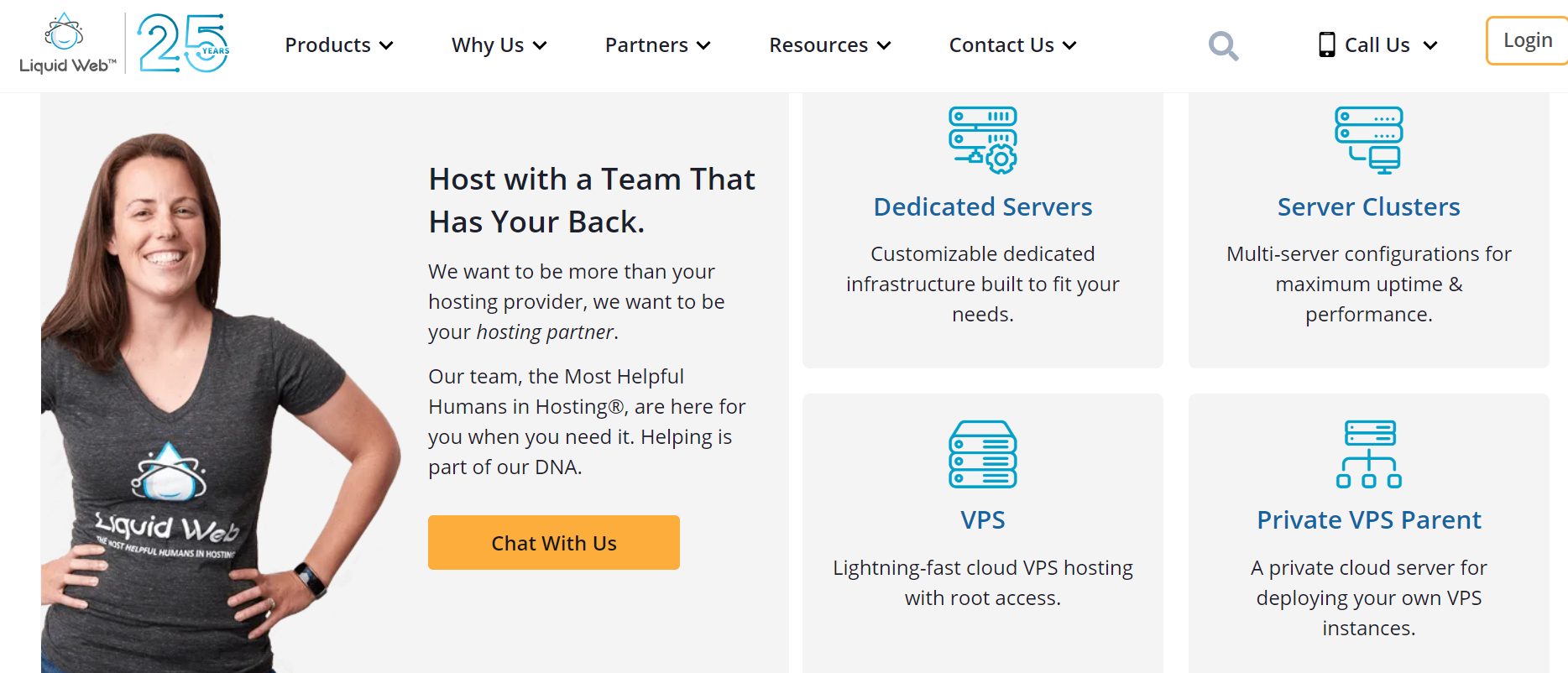Click the Private VPS Parent network icon
1568x673 pixels.
1369,454
